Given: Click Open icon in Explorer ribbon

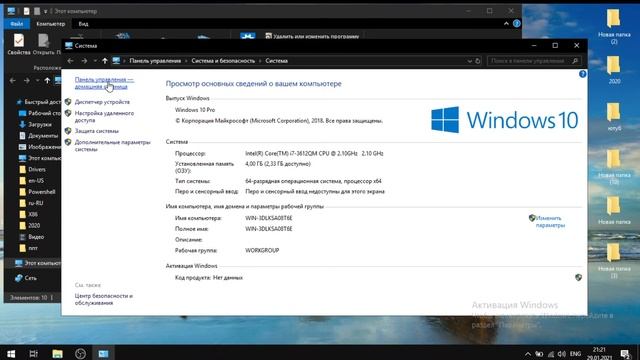Looking at the screenshot, I should pos(43,44).
